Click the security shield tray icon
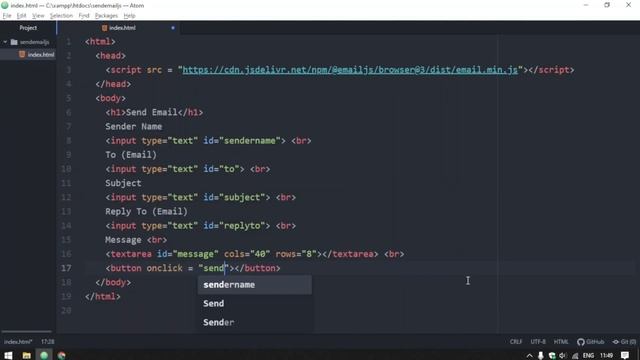The height and width of the screenshot is (360, 640). pos(552,356)
